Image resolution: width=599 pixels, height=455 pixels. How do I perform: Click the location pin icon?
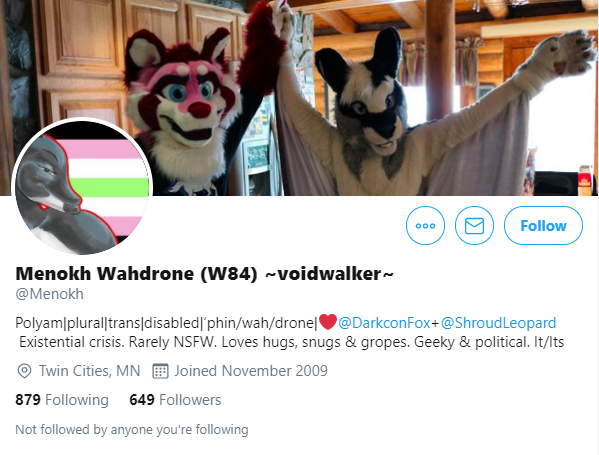point(24,371)
